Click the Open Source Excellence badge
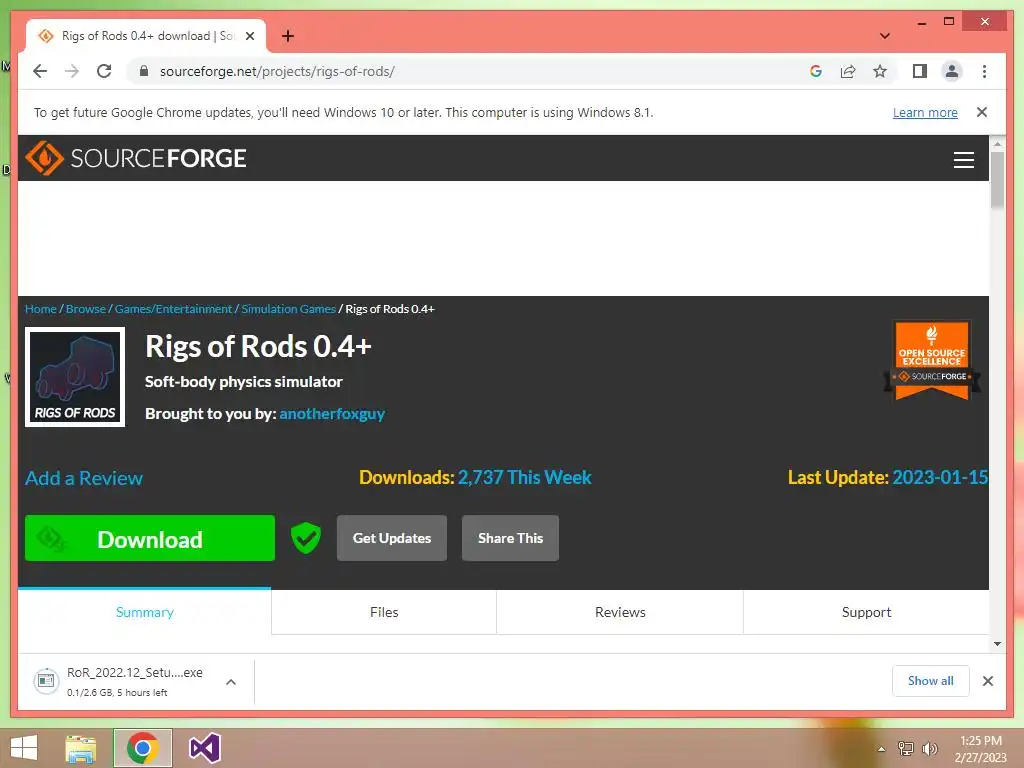Image resolution: width=1024 pixels, height=768 pixels. tap(932, 360)
